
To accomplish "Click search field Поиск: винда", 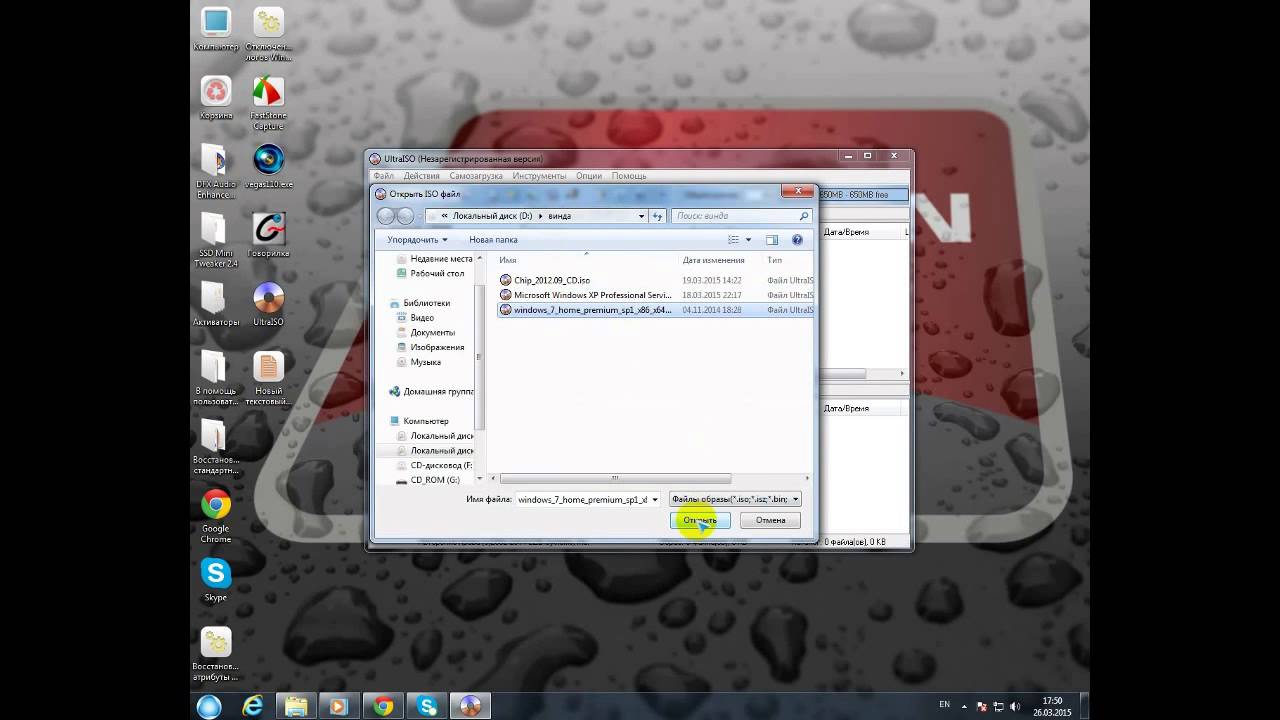I will (741, 216).
